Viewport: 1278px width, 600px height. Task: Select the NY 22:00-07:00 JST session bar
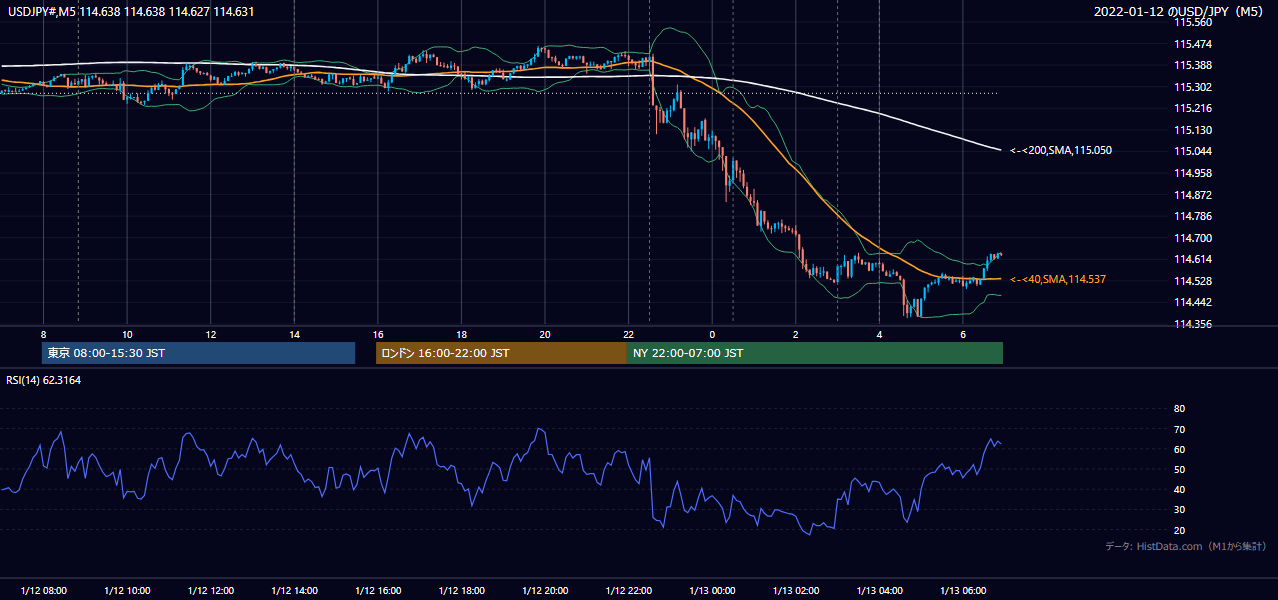815,353
